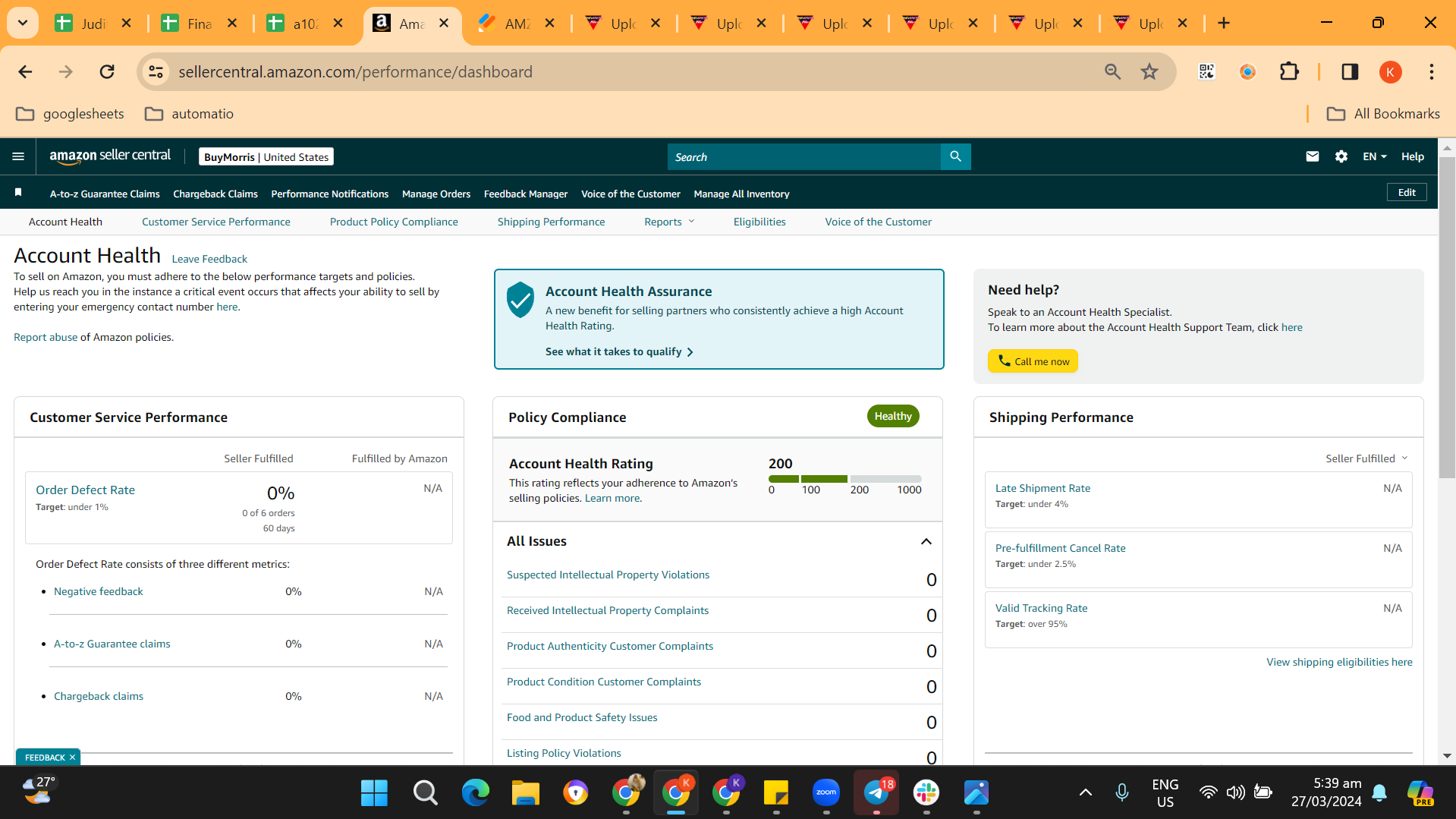Screen dimensions: 1456x819
Task: Show hidden system tray icons
Action: pos(1086,793)
